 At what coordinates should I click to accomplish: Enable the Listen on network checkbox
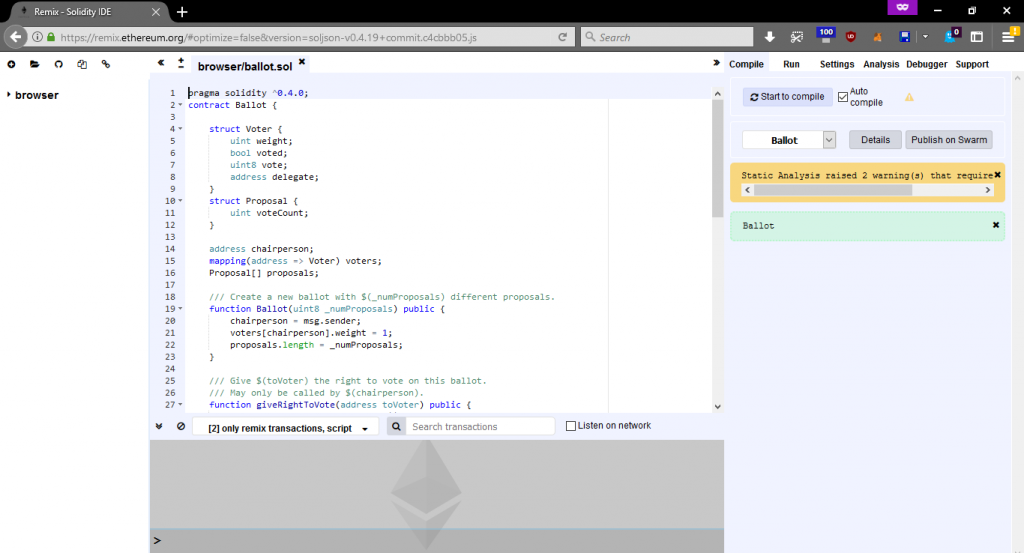[571, 426]
